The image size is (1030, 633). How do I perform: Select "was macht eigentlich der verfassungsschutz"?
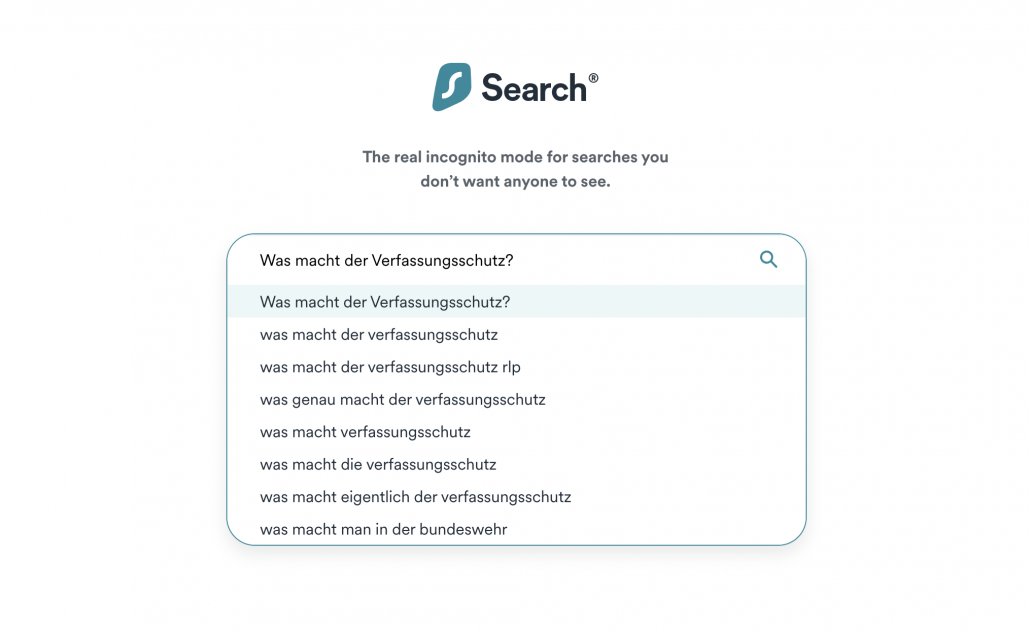click(416, 496)
